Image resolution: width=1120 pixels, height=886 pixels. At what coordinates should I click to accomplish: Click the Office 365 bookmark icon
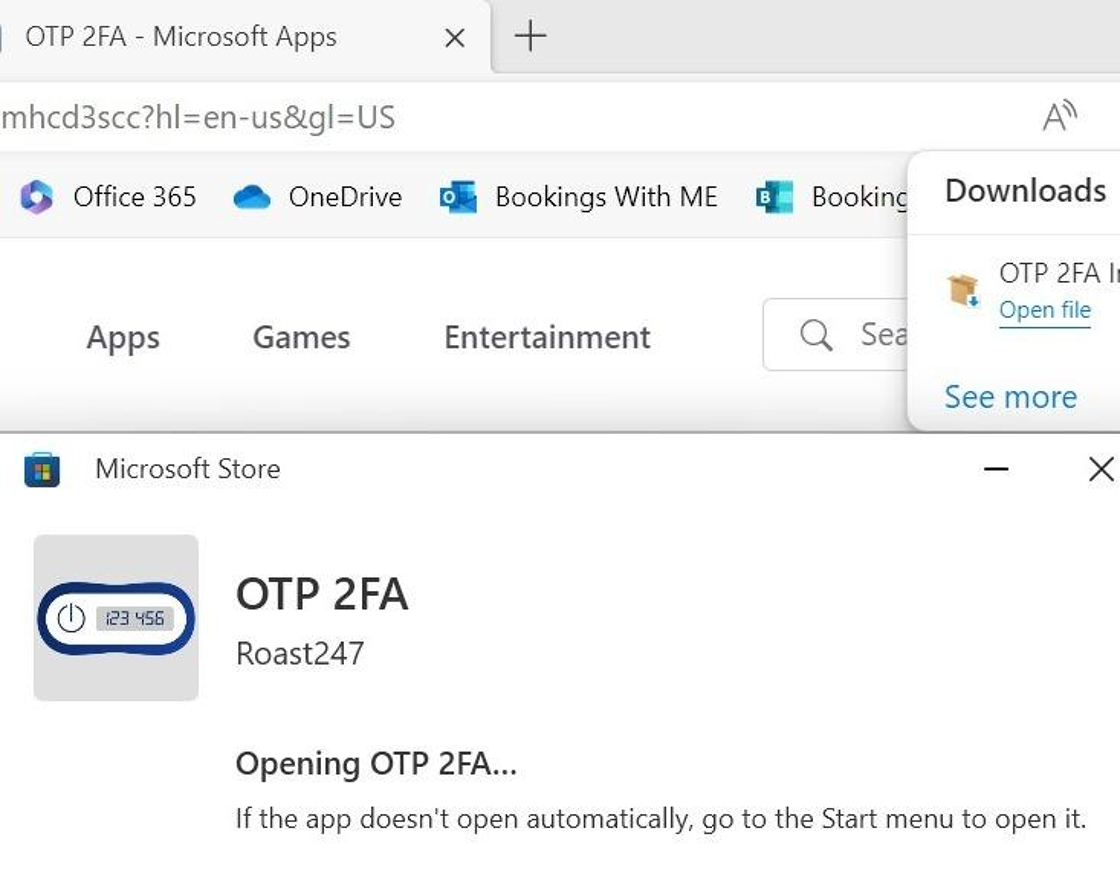click(x=36, y=197)
